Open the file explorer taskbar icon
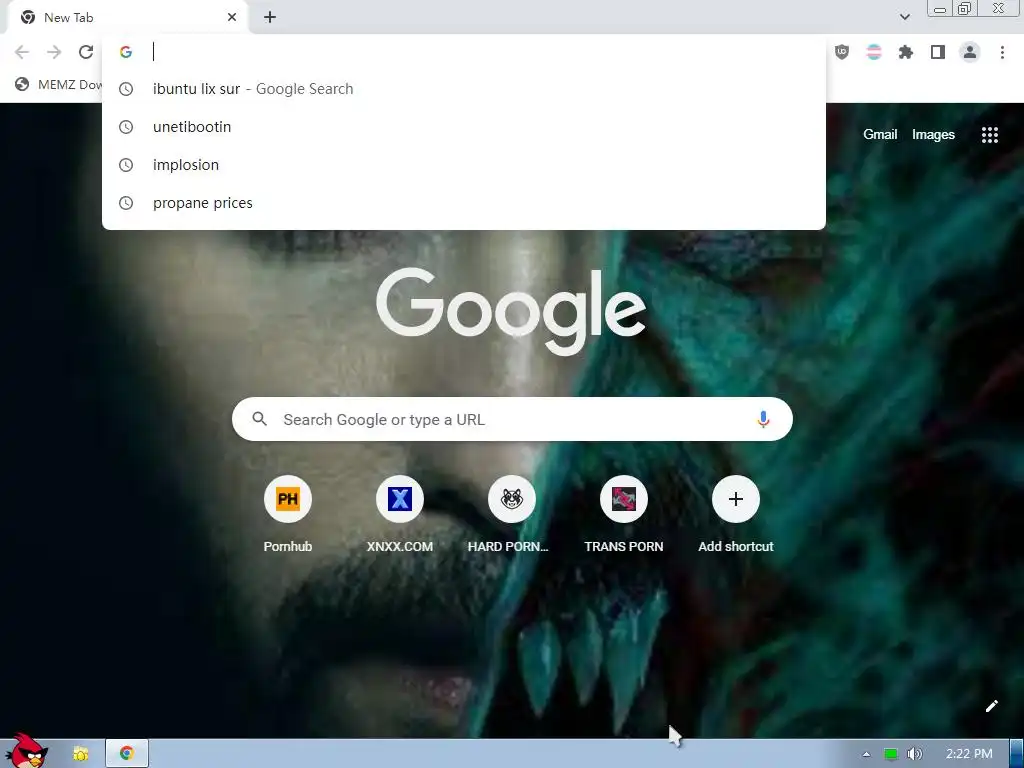The image size is (1024, 768). click(80, 754)
